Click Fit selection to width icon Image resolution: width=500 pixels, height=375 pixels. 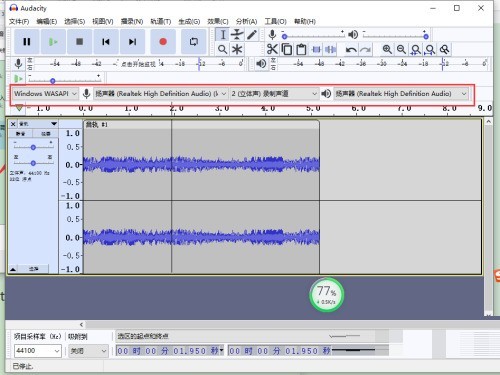[x=416, y=49]
